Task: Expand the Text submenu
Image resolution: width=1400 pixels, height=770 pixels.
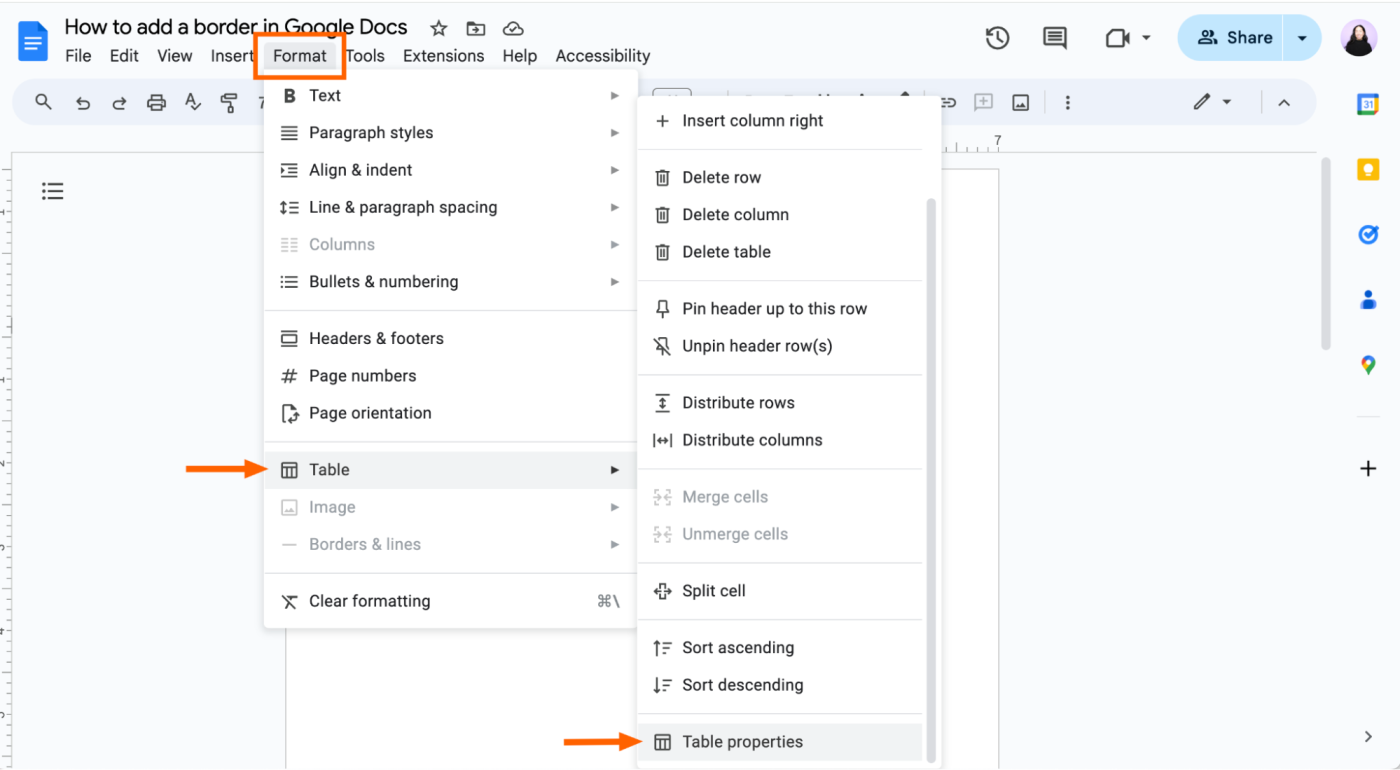Action: pos(450,96)
